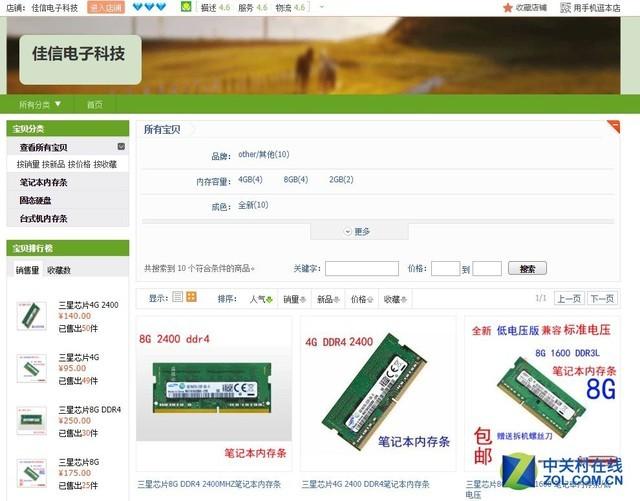Switch to grid display view icon

pyautogui.click(x=191, y=297)
